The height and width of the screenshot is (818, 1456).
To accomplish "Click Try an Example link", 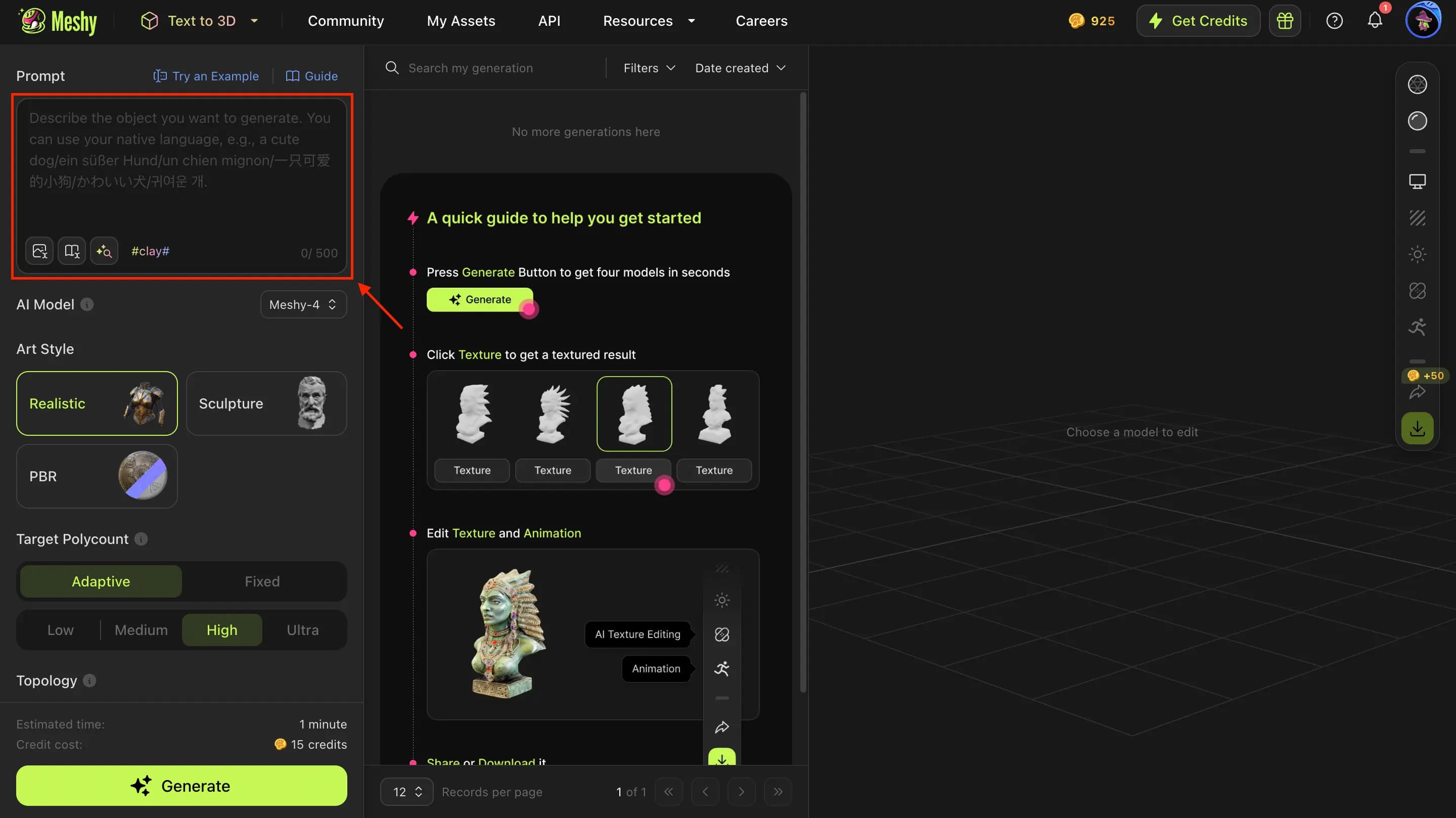I will click(x=206, y=76).
